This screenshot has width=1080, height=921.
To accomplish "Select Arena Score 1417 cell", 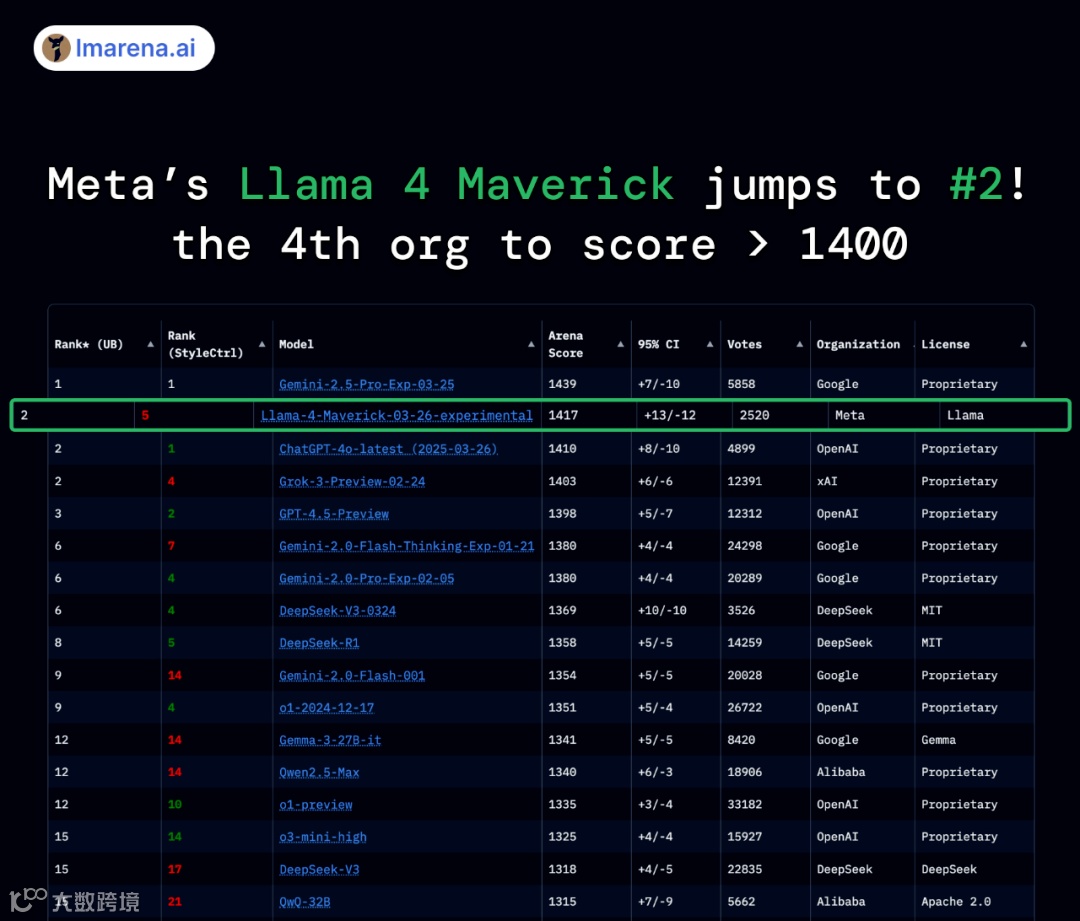I will click(x=563, y=415).
